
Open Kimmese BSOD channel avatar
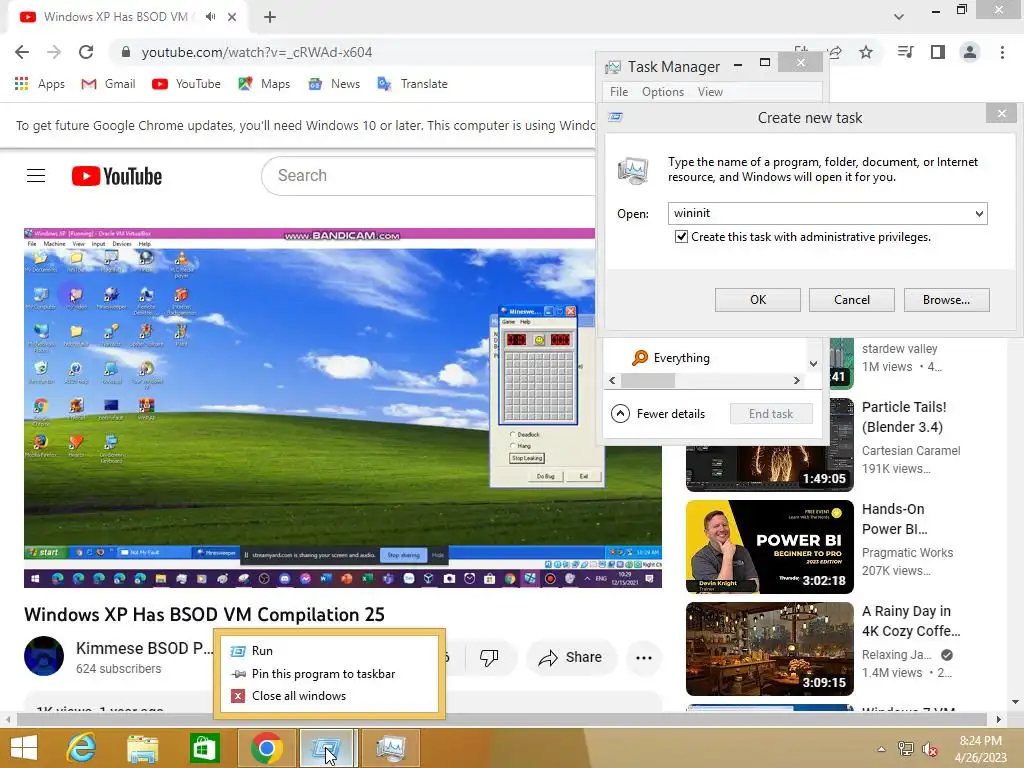(x=44, y=656)
